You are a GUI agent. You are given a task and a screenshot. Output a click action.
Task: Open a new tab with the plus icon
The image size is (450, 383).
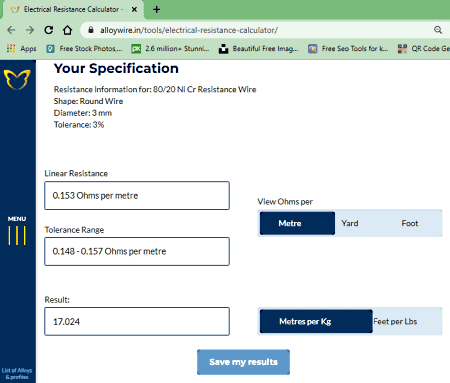pos(156,9)
